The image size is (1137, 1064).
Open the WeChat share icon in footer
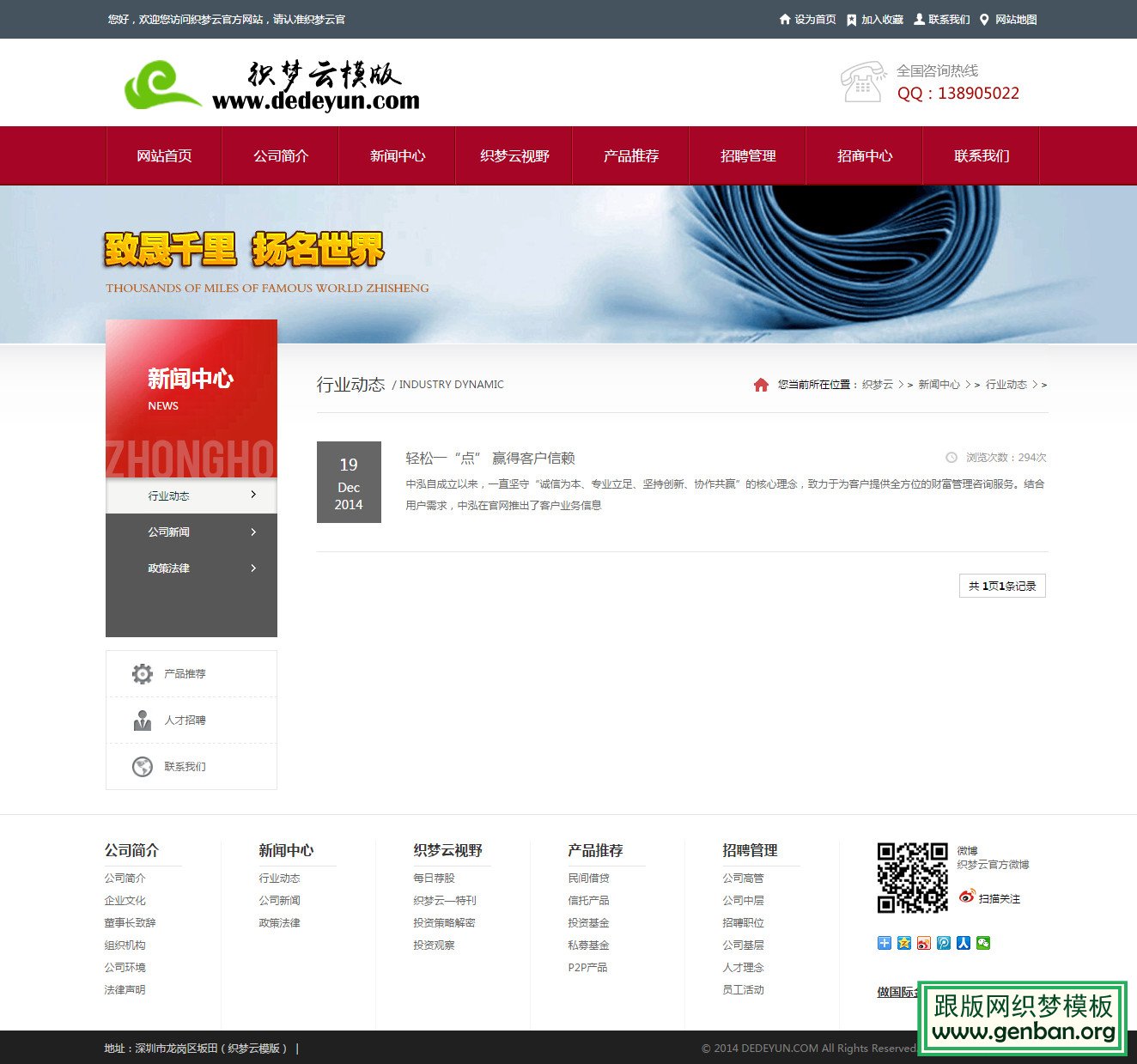983,943
